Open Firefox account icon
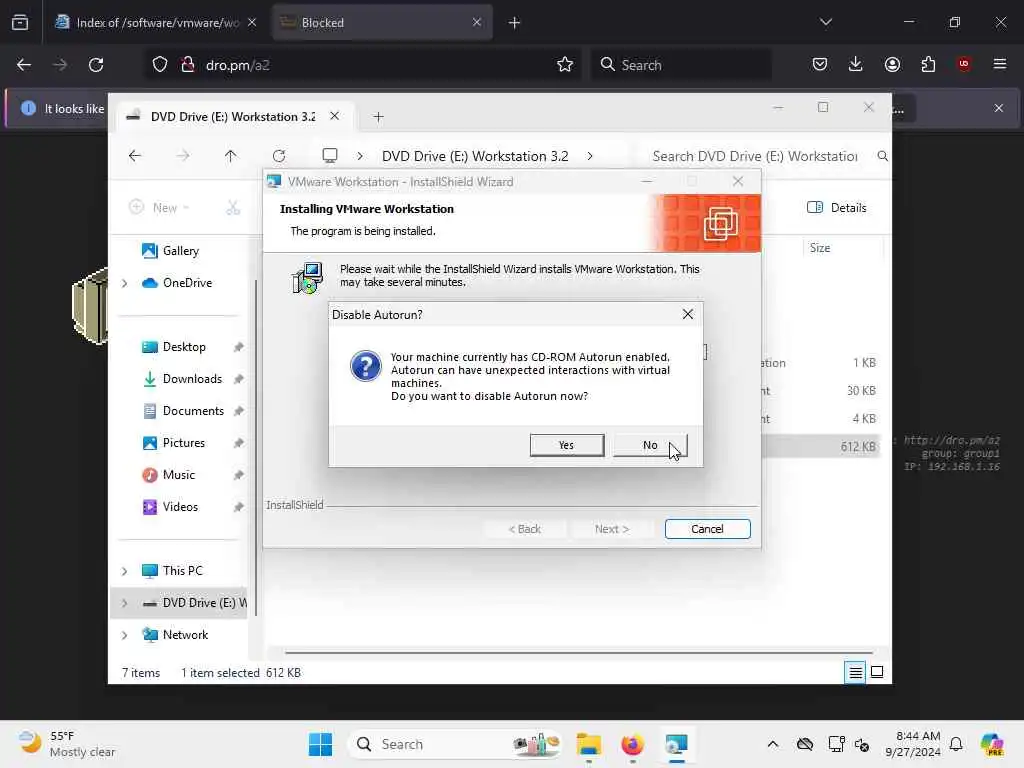 coord(892,65)
